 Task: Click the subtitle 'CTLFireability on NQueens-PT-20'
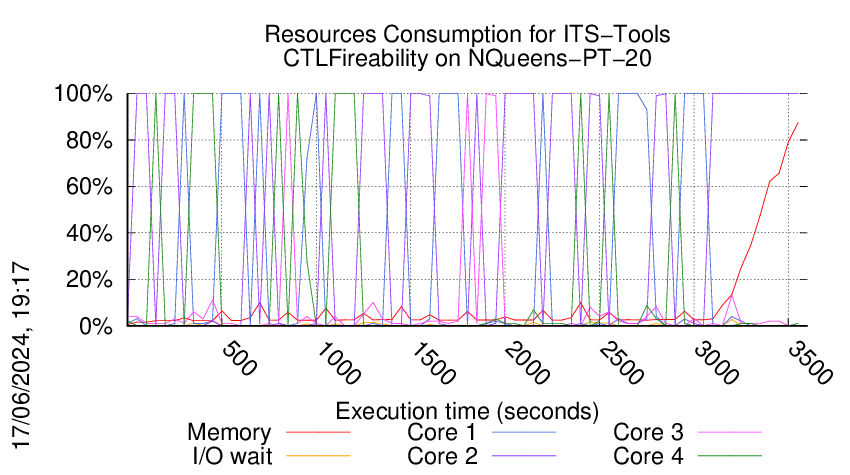467,58
